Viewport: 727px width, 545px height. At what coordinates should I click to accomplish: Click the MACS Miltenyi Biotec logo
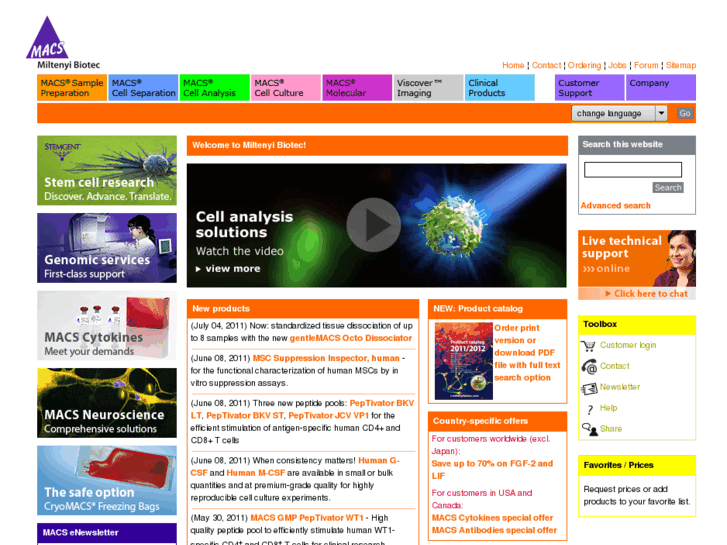pyautogui.click(x=63, y=43)
